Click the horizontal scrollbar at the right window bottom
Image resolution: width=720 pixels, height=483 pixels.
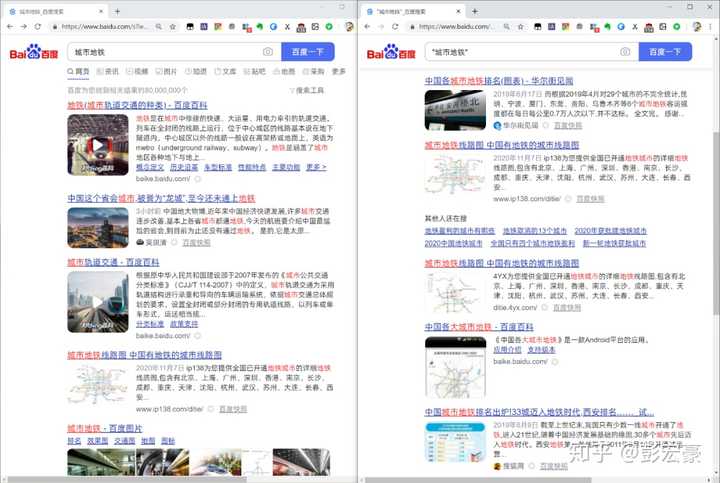[x=478, y=480]
